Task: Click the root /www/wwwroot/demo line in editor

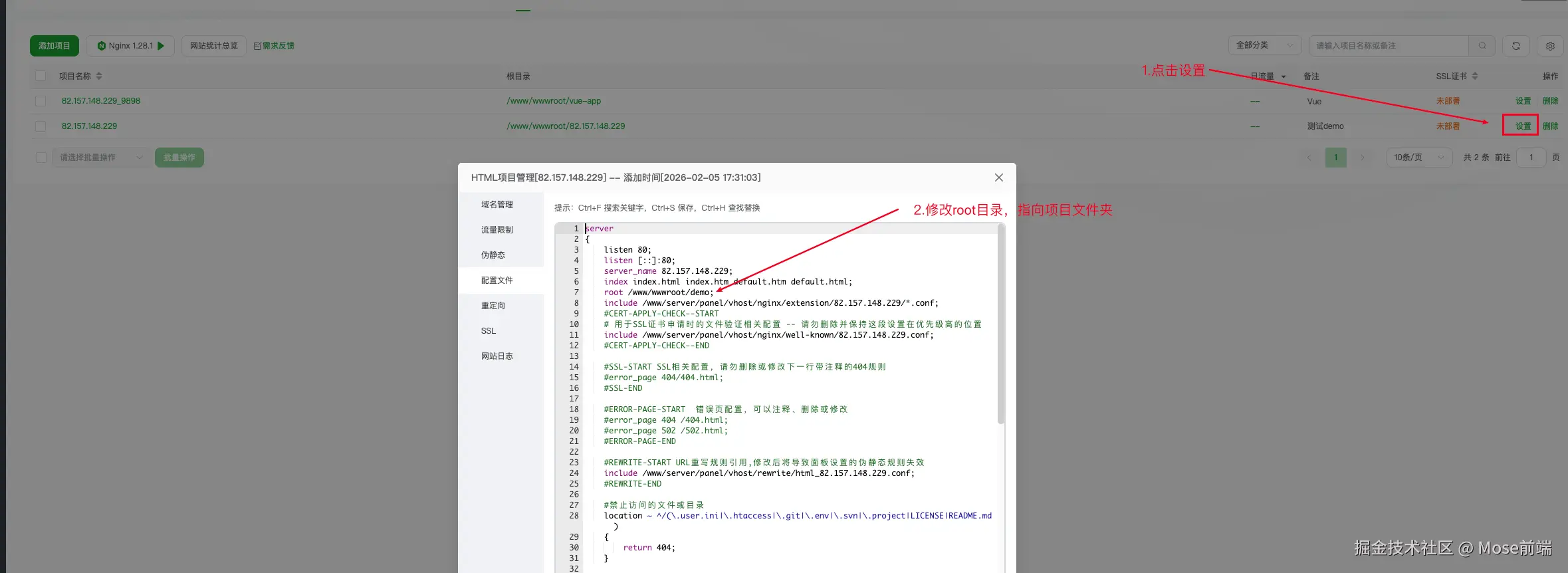Action: click(x=659, y=292)
